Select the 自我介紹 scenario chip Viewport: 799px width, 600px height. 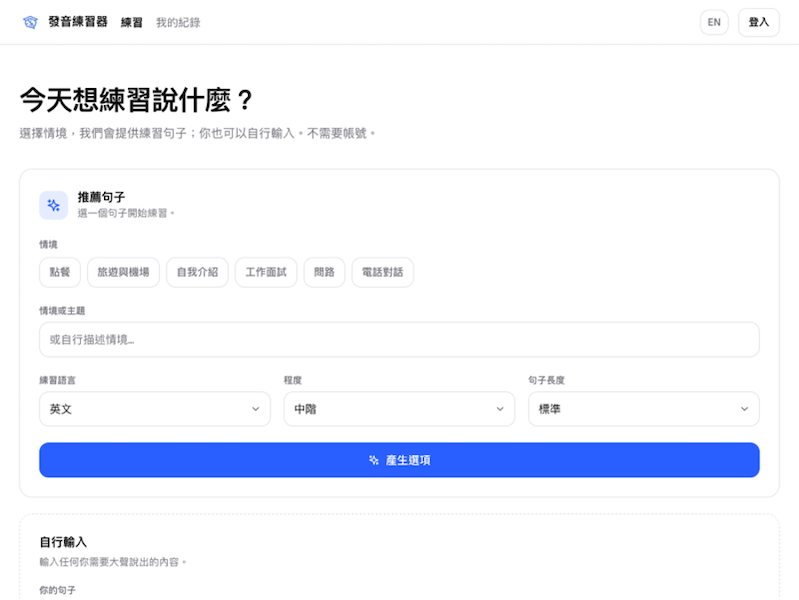tap(197, 272)
